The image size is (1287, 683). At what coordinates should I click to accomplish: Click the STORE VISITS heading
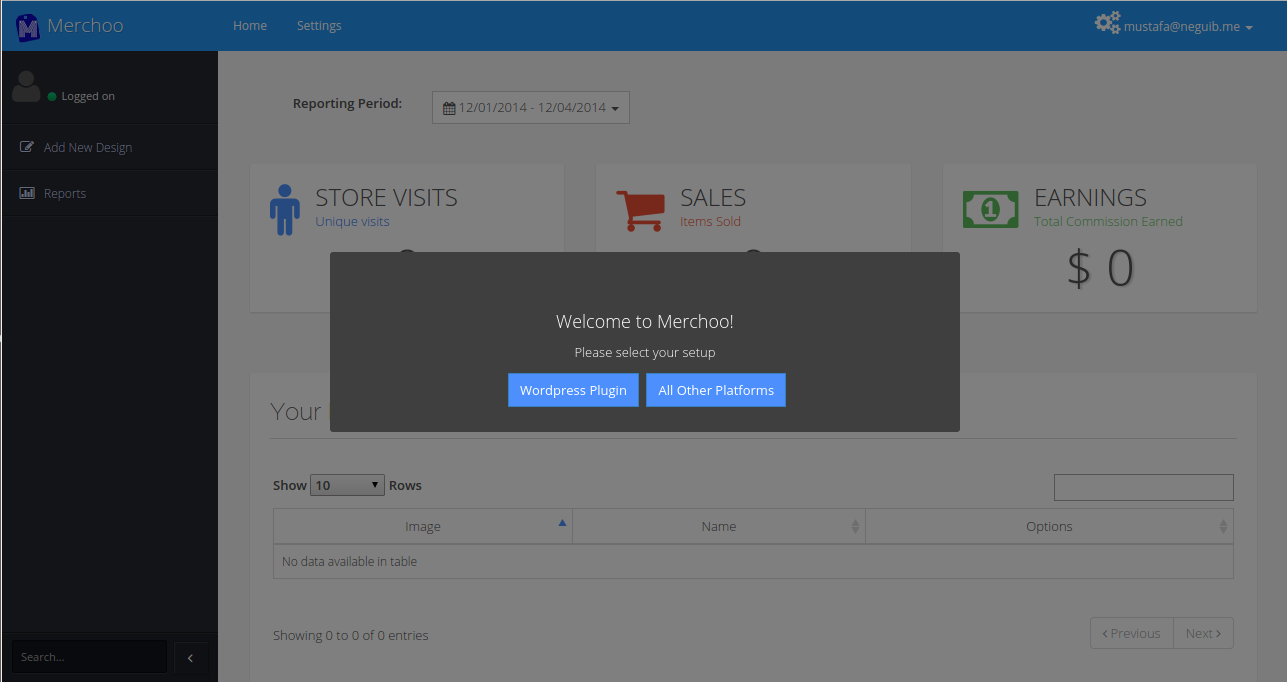click(x=386, y=198)
